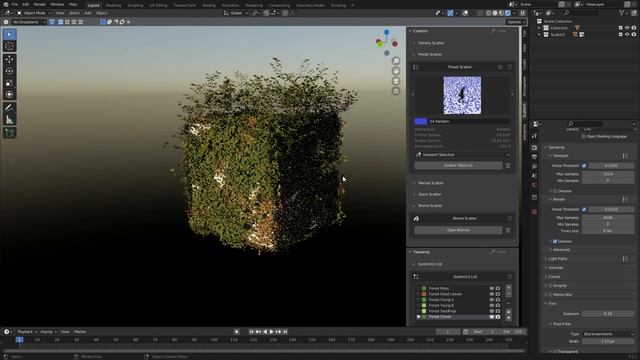The image size is (640, 360).
Task: Open the File menu
Action: tap(15, 4)
